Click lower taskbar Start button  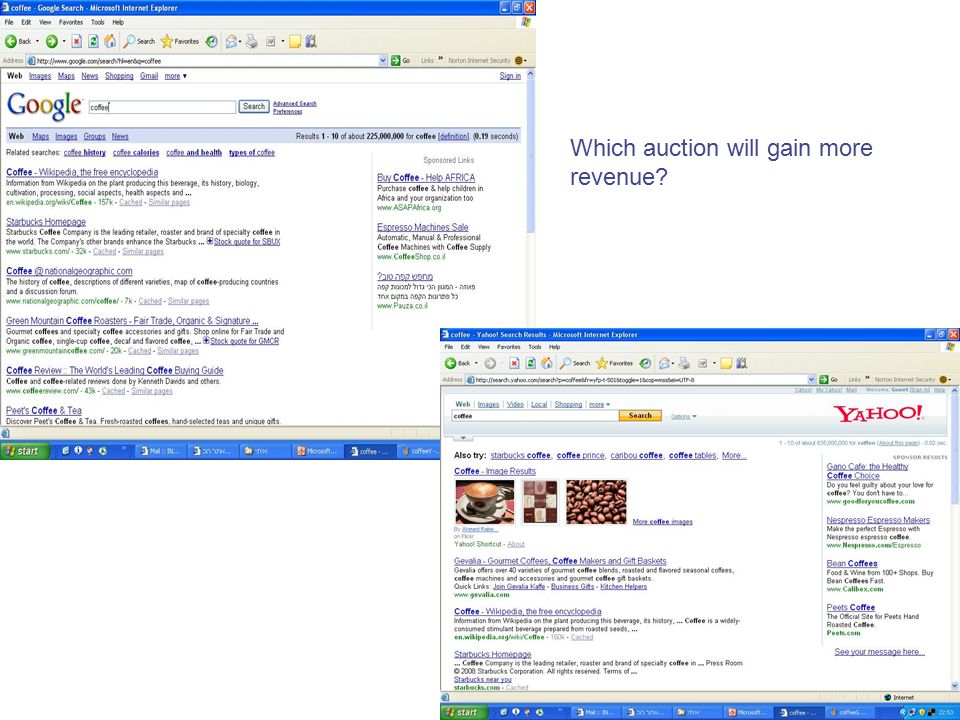(x=465, y=712)
